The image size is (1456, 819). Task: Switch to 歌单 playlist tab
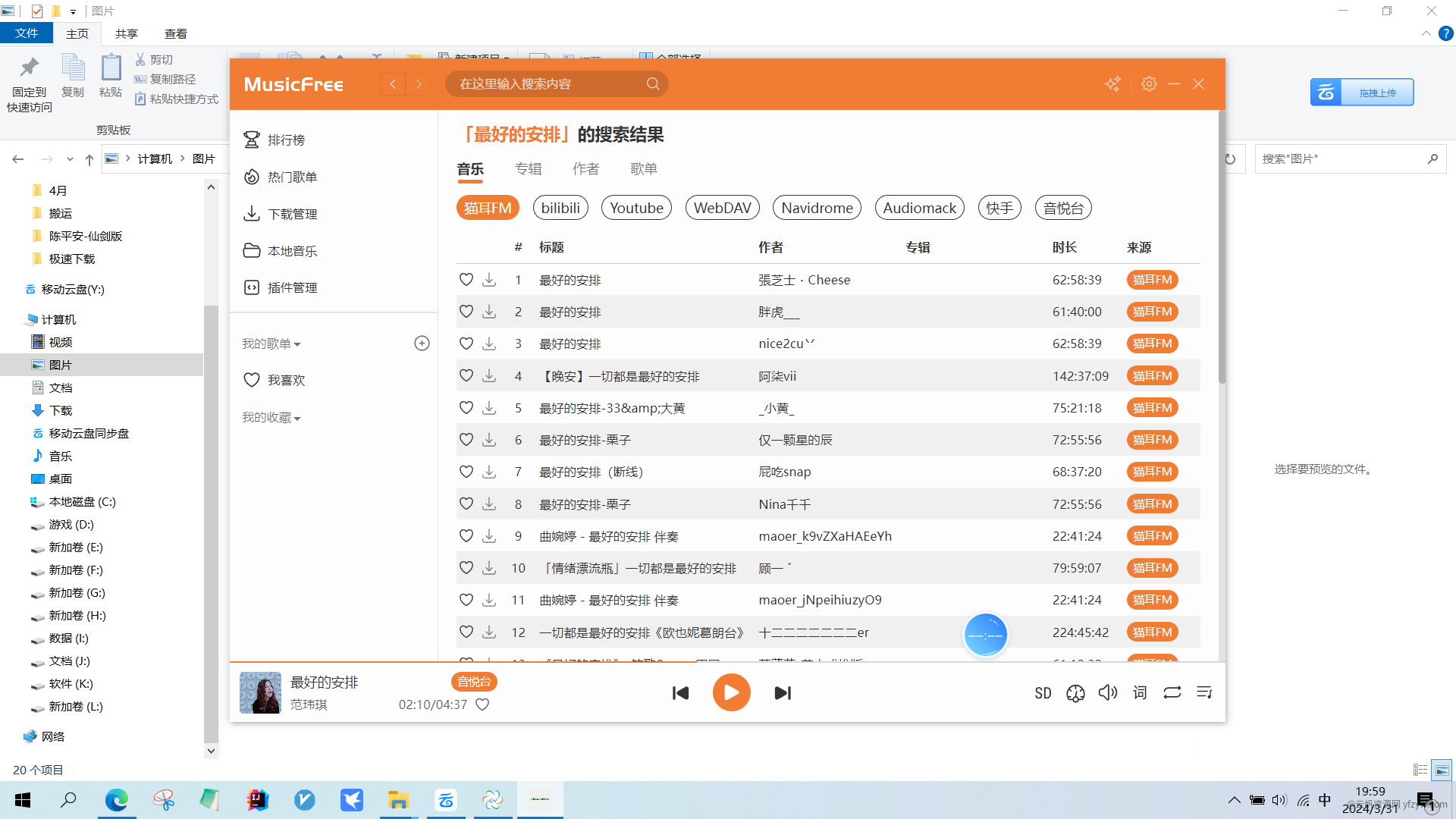tap(644, 169)
